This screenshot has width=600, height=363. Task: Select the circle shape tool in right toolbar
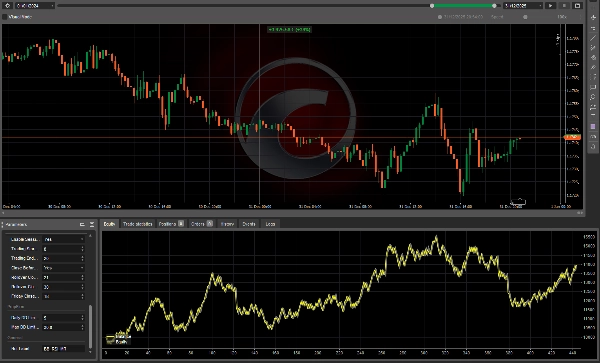click(593, 98)
